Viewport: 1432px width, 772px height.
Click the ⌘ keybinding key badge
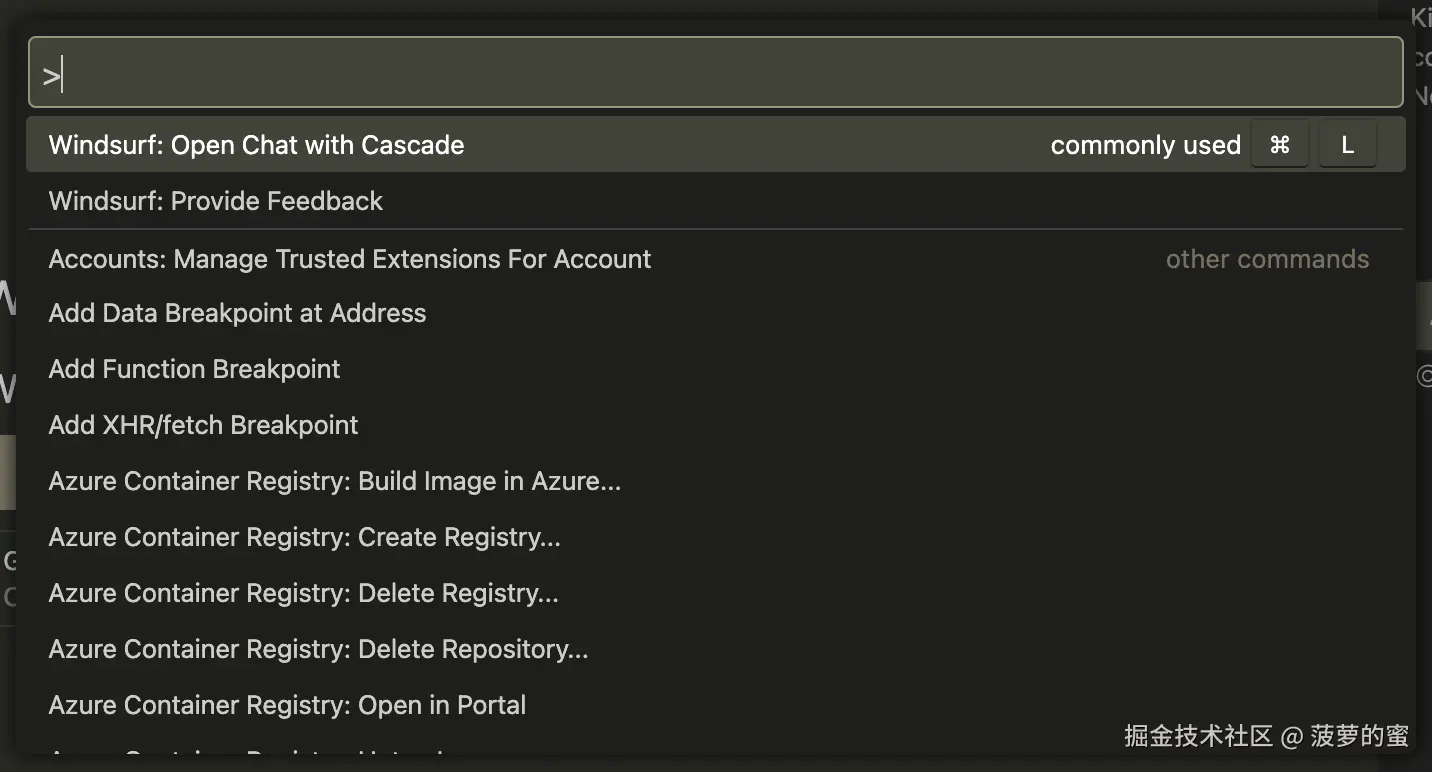coord(1279,145)
